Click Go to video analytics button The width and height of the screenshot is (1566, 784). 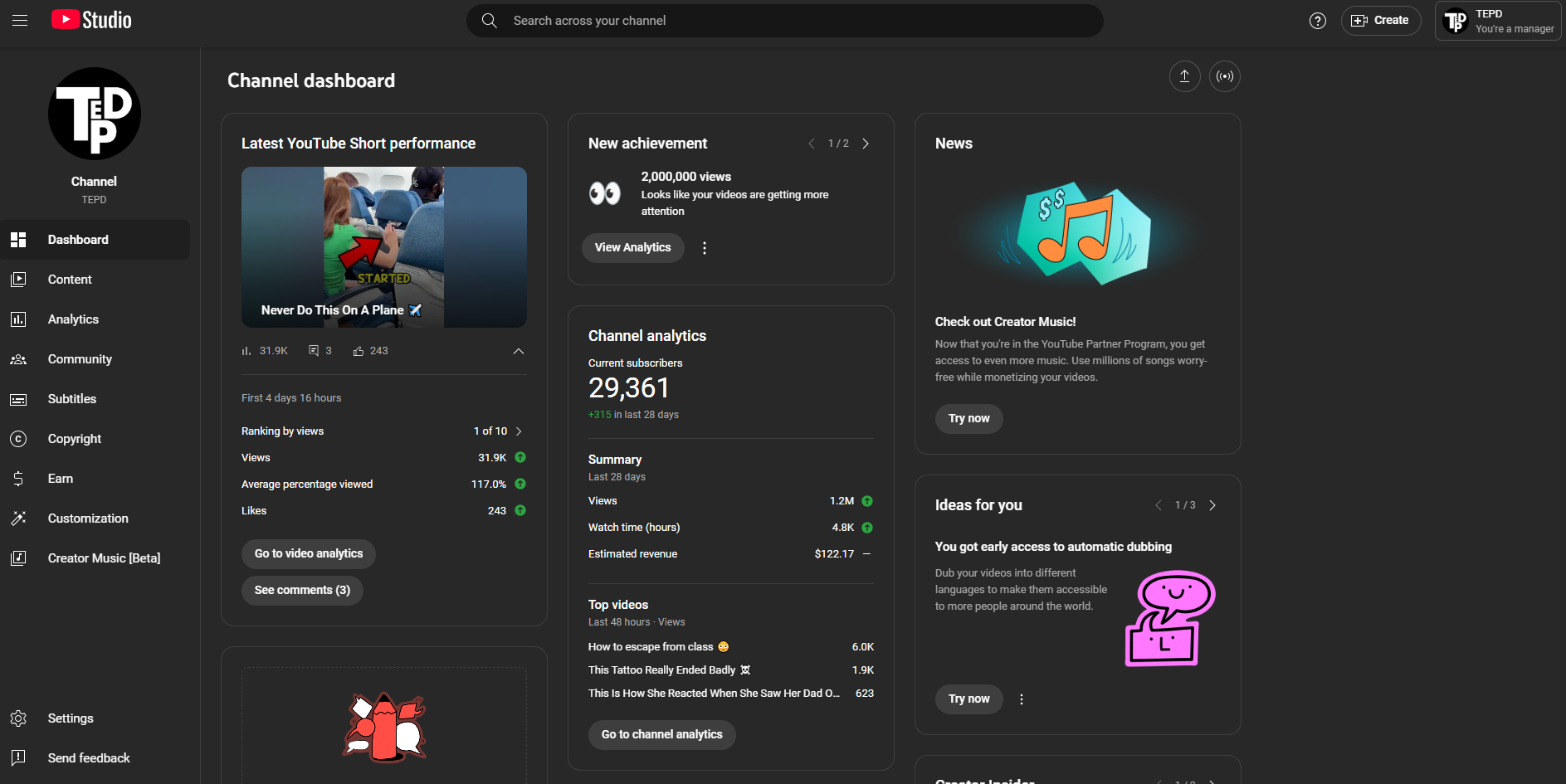click(309, 554)
